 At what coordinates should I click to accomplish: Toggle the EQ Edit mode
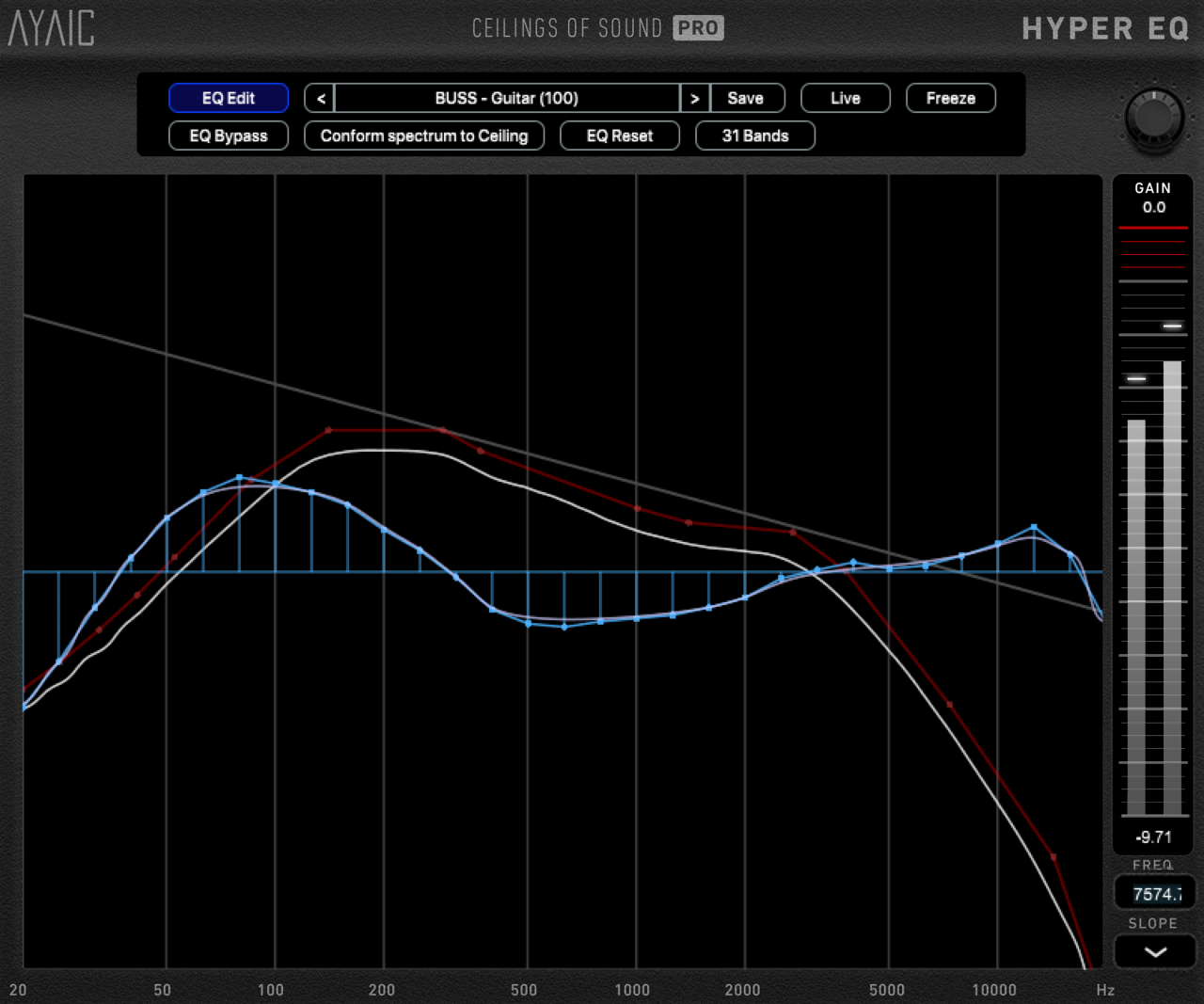[229, 98]
